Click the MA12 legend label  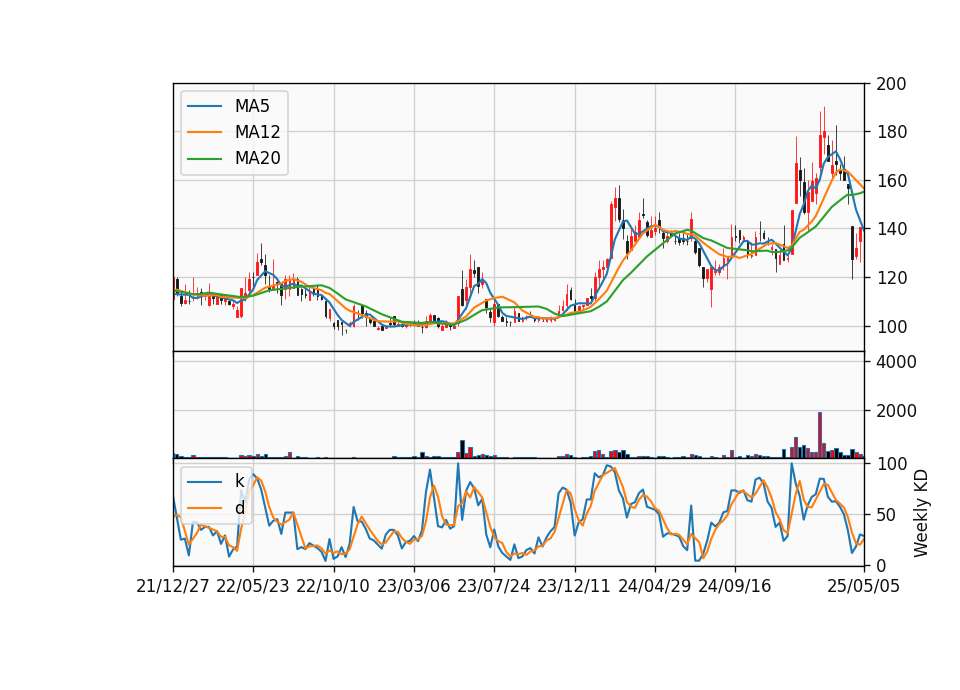coord(257,132)
